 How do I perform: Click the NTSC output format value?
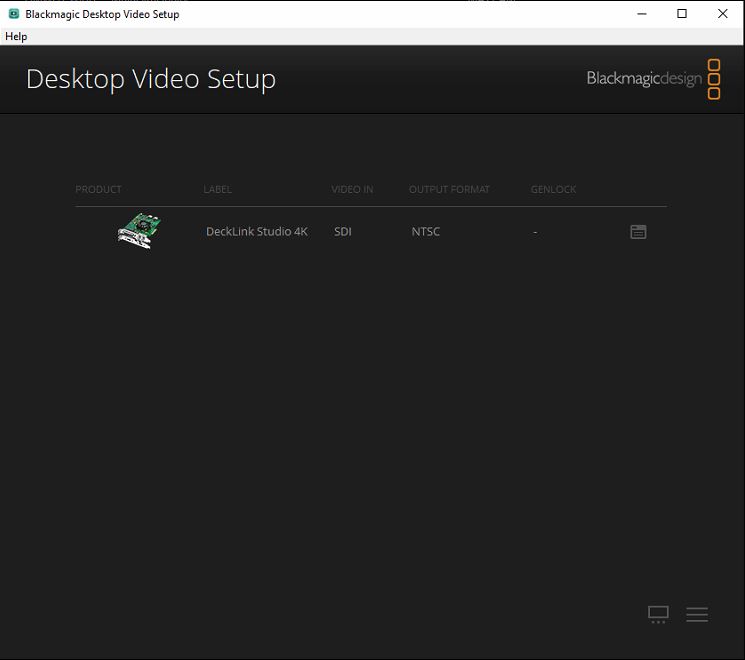pyautogui.click(x=426, y=231)
